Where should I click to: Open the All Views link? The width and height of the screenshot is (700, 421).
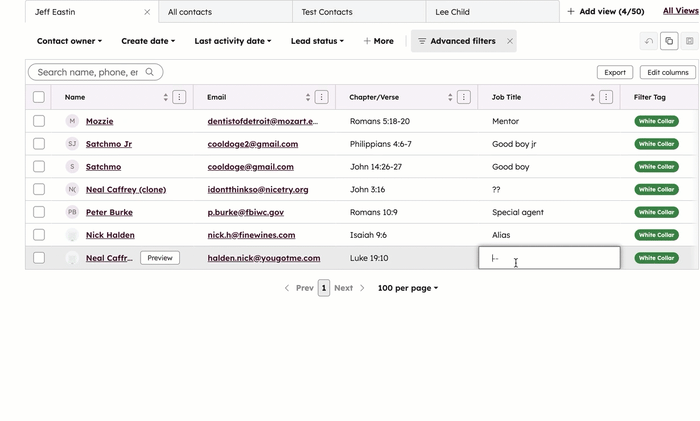pyautogui.click(x=680, y=11)
